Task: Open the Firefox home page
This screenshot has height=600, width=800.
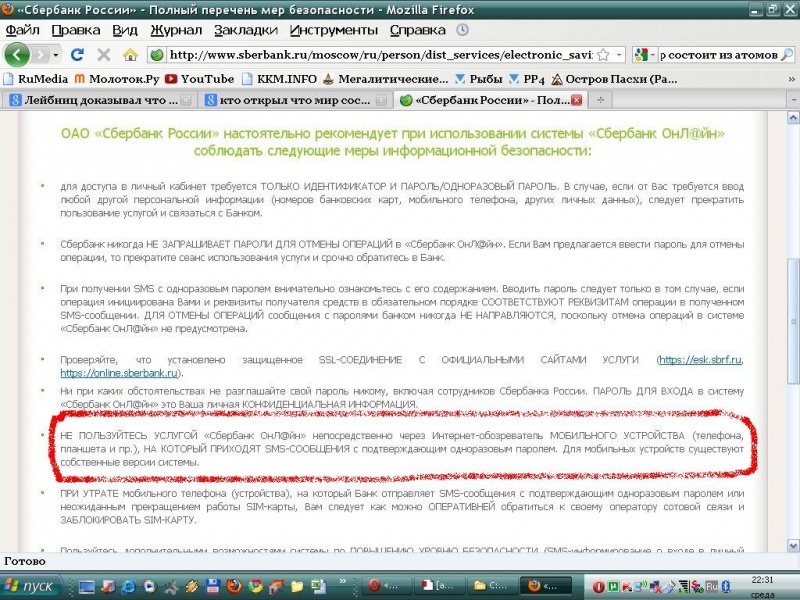Action: point(130,55)
